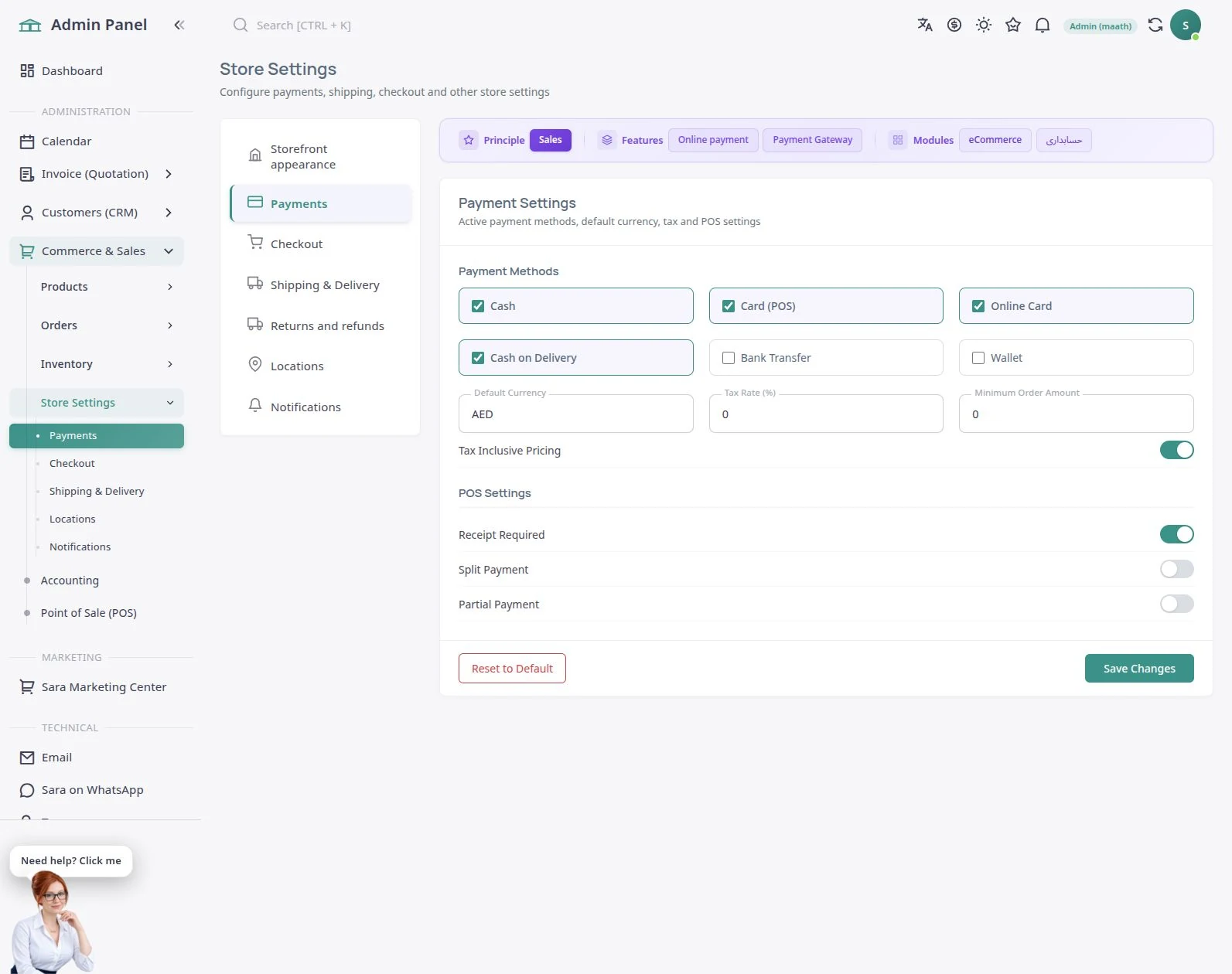This screenshot has height=974, width=1232.
Task: Click the Features layers icon
Action: [x=607, y=140]
